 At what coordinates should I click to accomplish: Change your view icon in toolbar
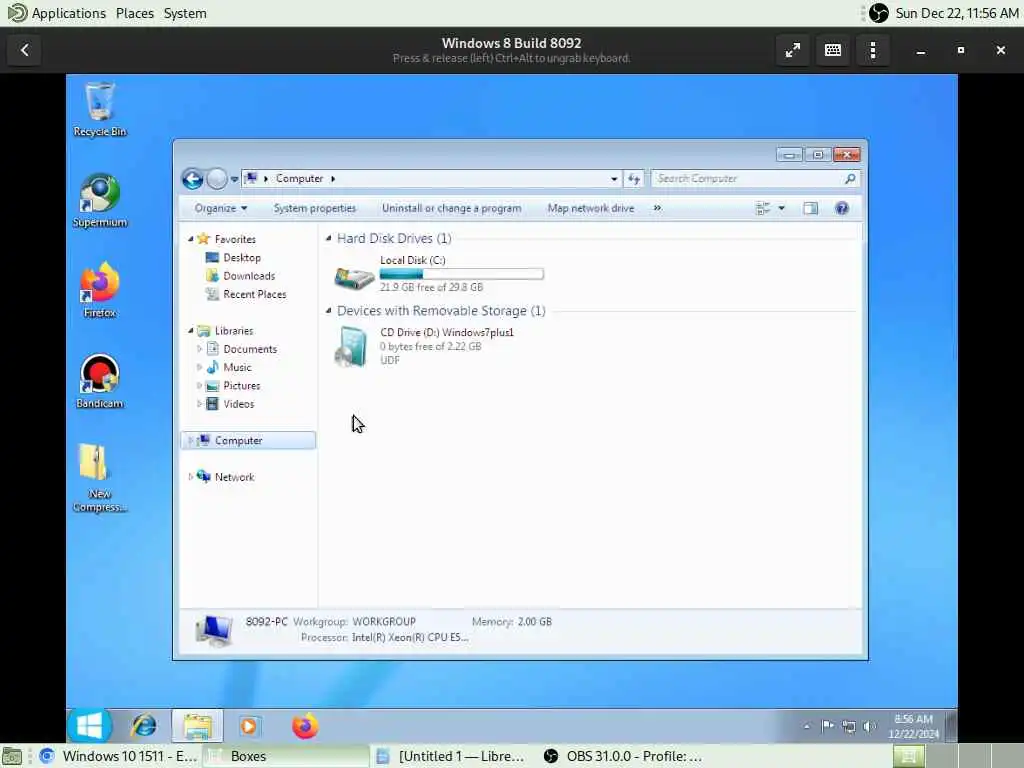[x=762, y=208]
